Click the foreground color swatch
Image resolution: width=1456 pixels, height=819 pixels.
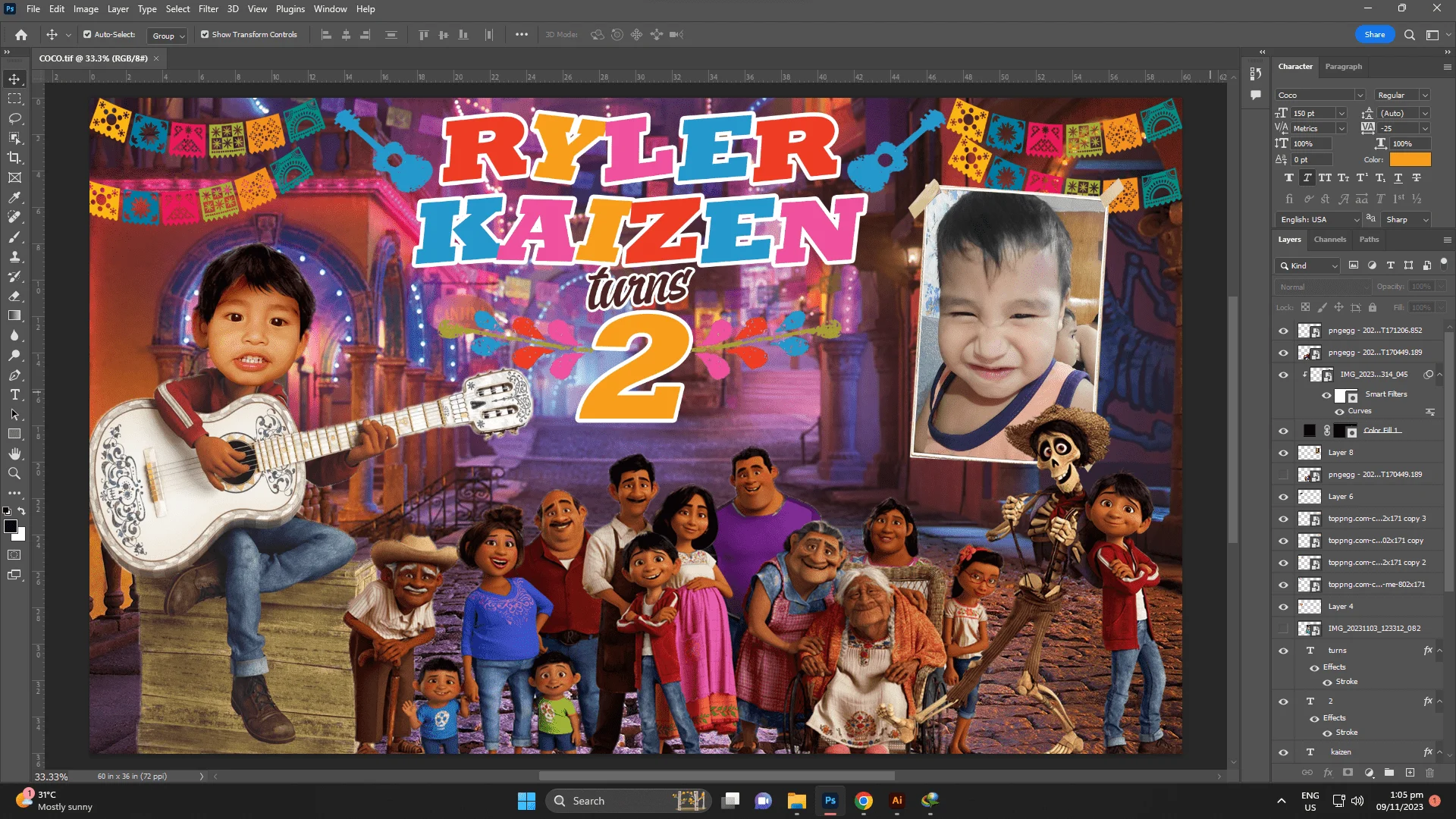click(11, 526)
